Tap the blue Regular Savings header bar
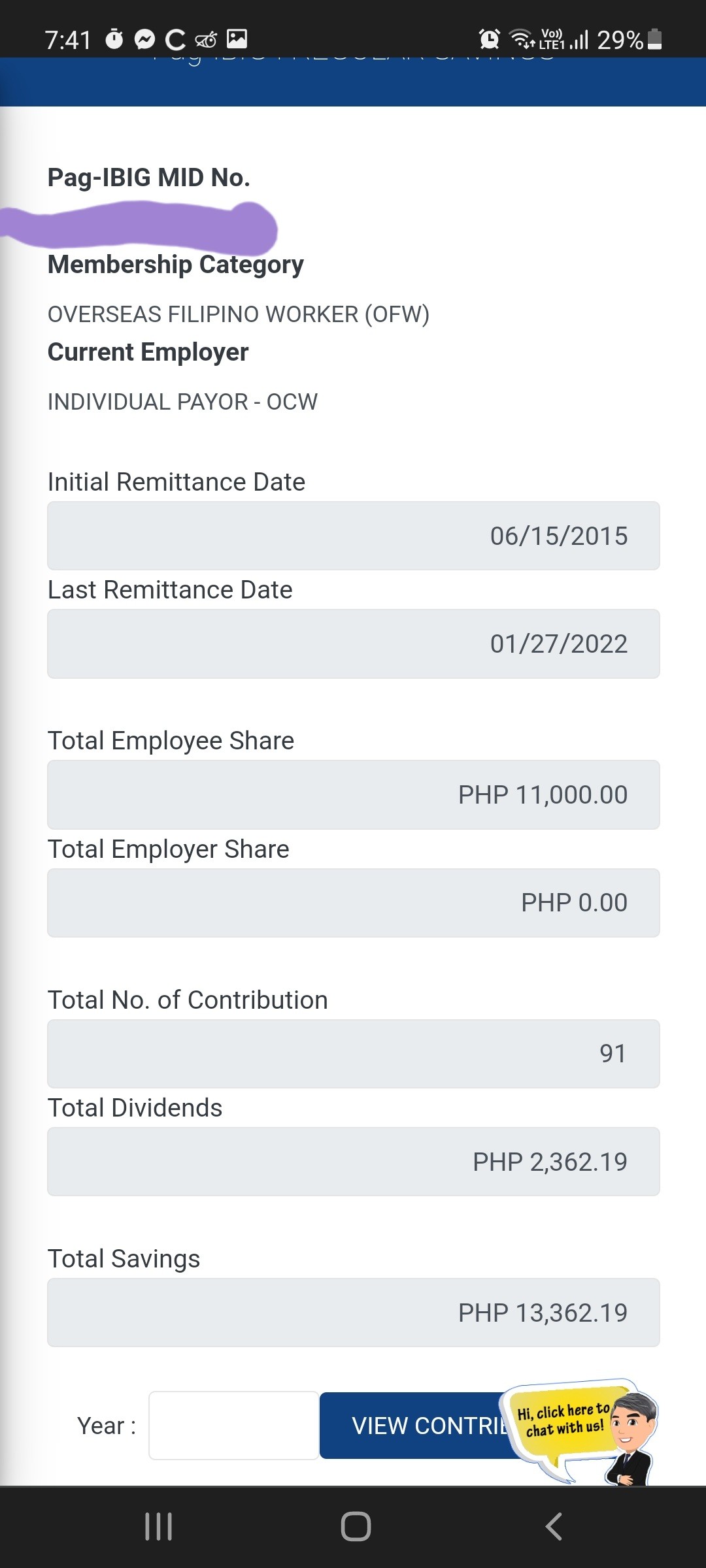 (353, 82)
